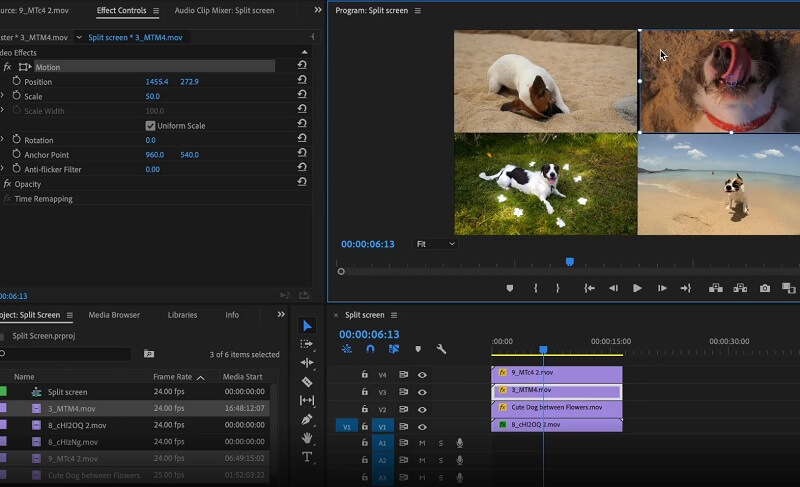Sort project items by Name column

coord(24,377)
